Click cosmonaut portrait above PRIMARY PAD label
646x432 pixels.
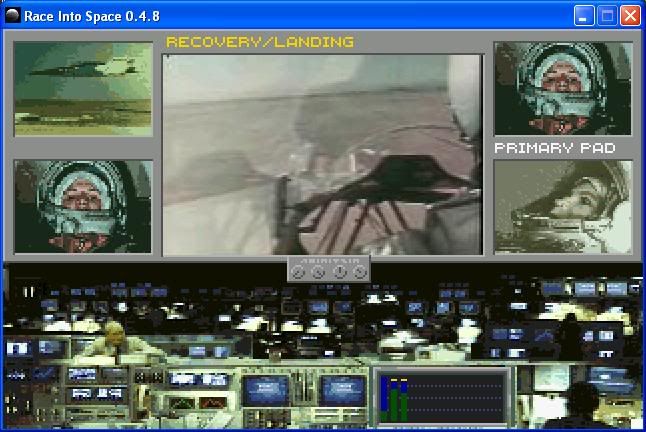pyautogui.click(x=563, y=89)
